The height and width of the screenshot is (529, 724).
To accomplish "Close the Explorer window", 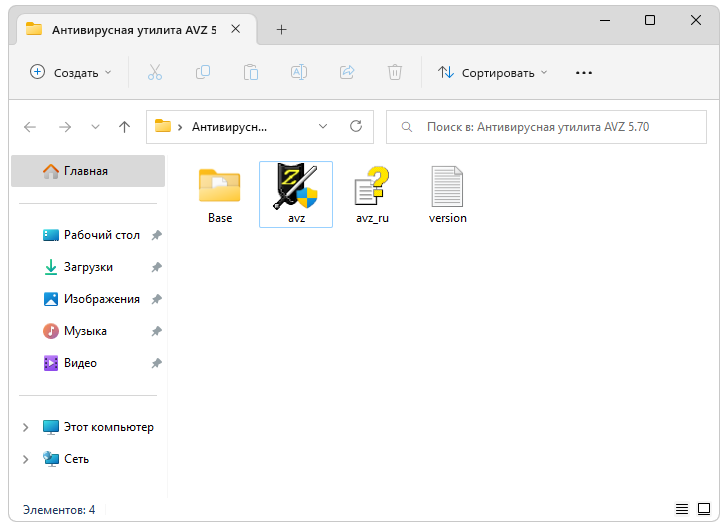I will [x=695, y=20].
